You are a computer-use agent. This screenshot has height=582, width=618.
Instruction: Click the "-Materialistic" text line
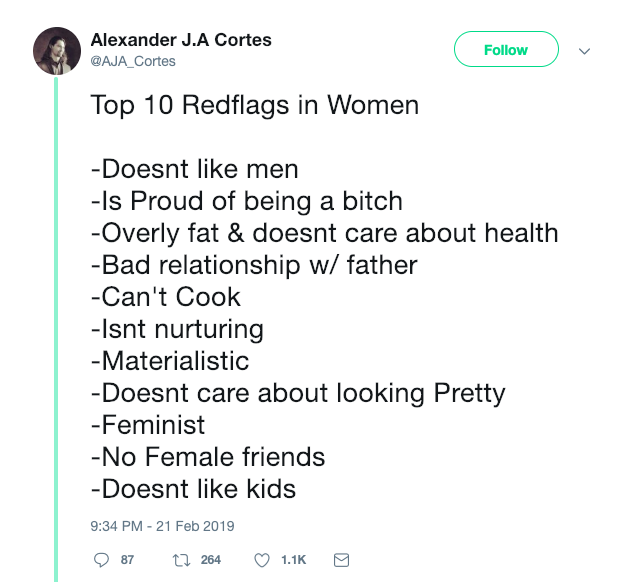tap(169, 361)
